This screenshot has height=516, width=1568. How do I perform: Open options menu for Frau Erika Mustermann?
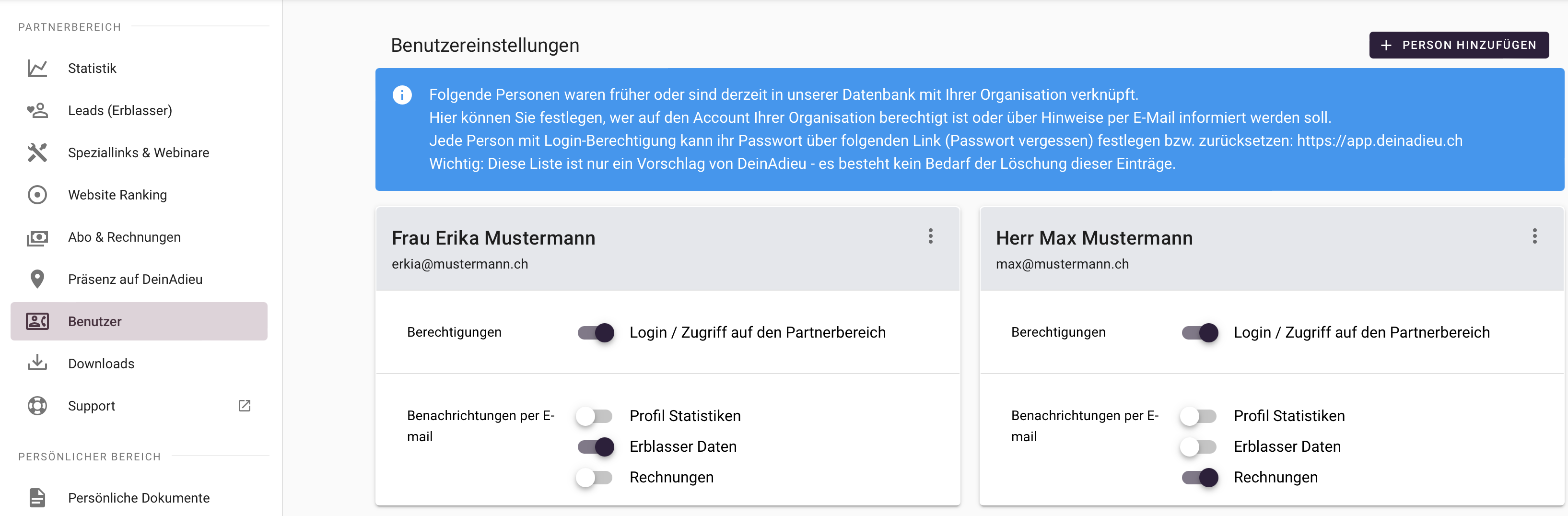(x=930, y=236)
